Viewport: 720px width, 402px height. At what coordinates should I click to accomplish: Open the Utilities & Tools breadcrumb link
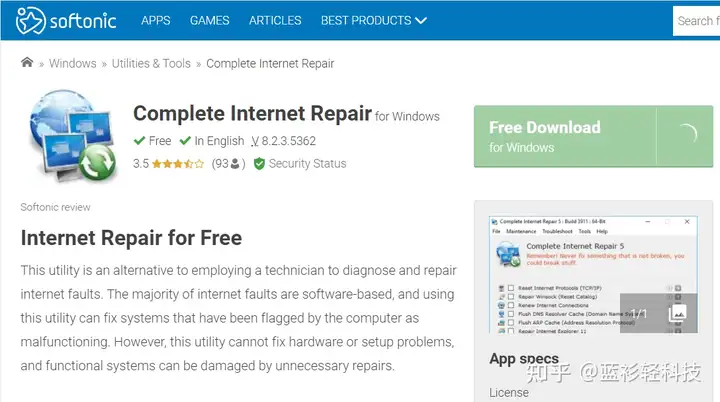pos(151,63)
